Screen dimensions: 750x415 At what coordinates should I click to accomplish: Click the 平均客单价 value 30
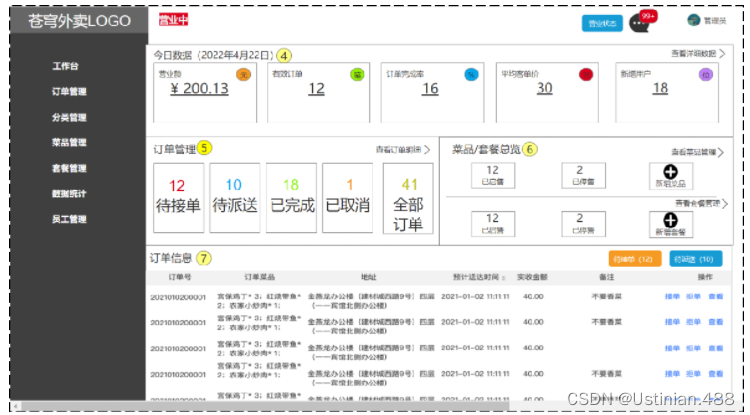[x=544, y=88]
